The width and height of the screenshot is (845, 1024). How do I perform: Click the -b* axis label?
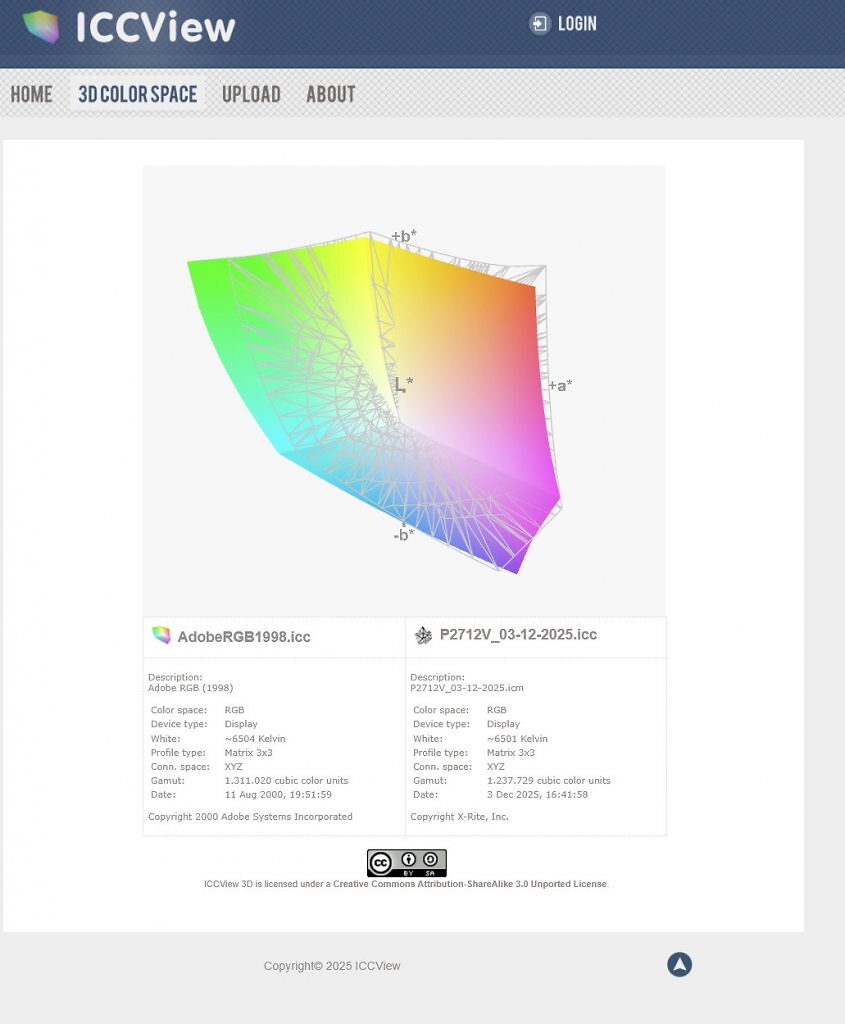tap(404, 535)
